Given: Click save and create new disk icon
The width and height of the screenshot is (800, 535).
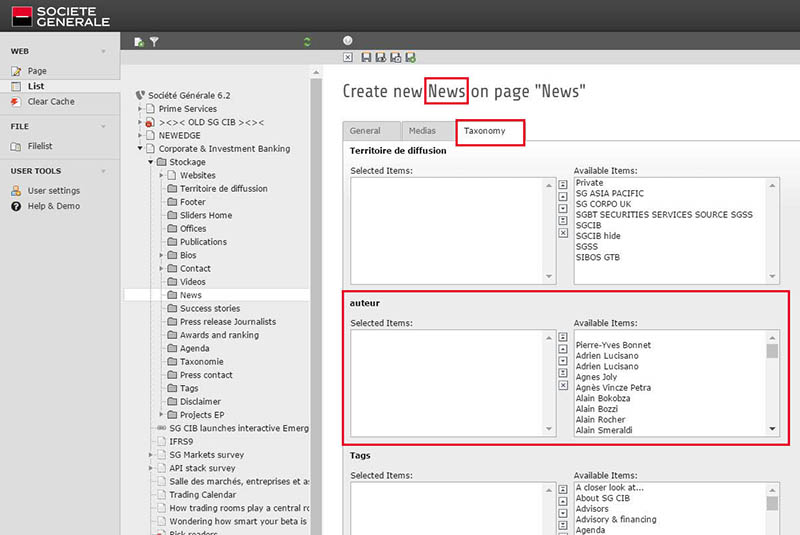Looking at the screenshot, I should point(410,57).
